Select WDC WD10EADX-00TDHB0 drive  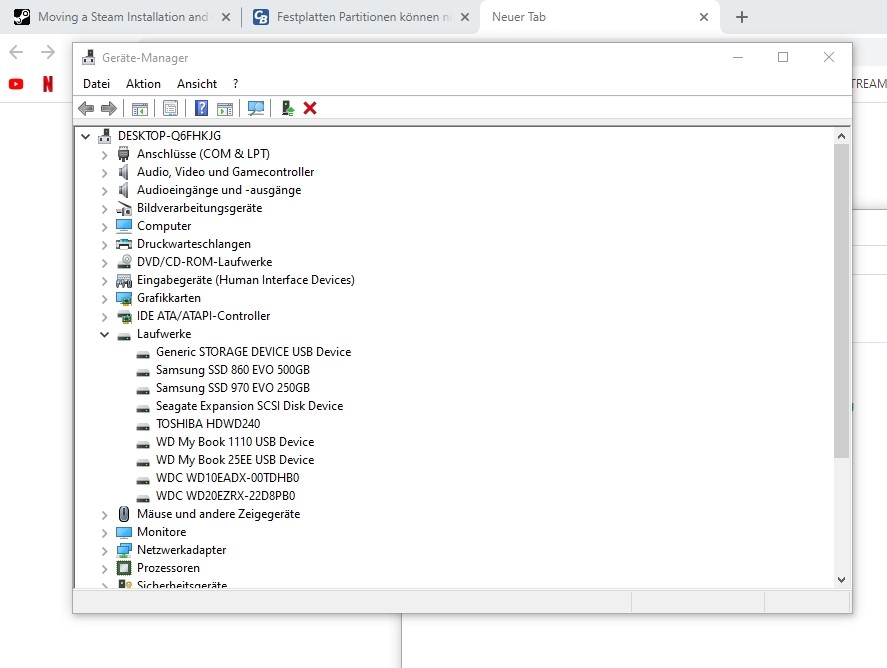tap(227, 478)
